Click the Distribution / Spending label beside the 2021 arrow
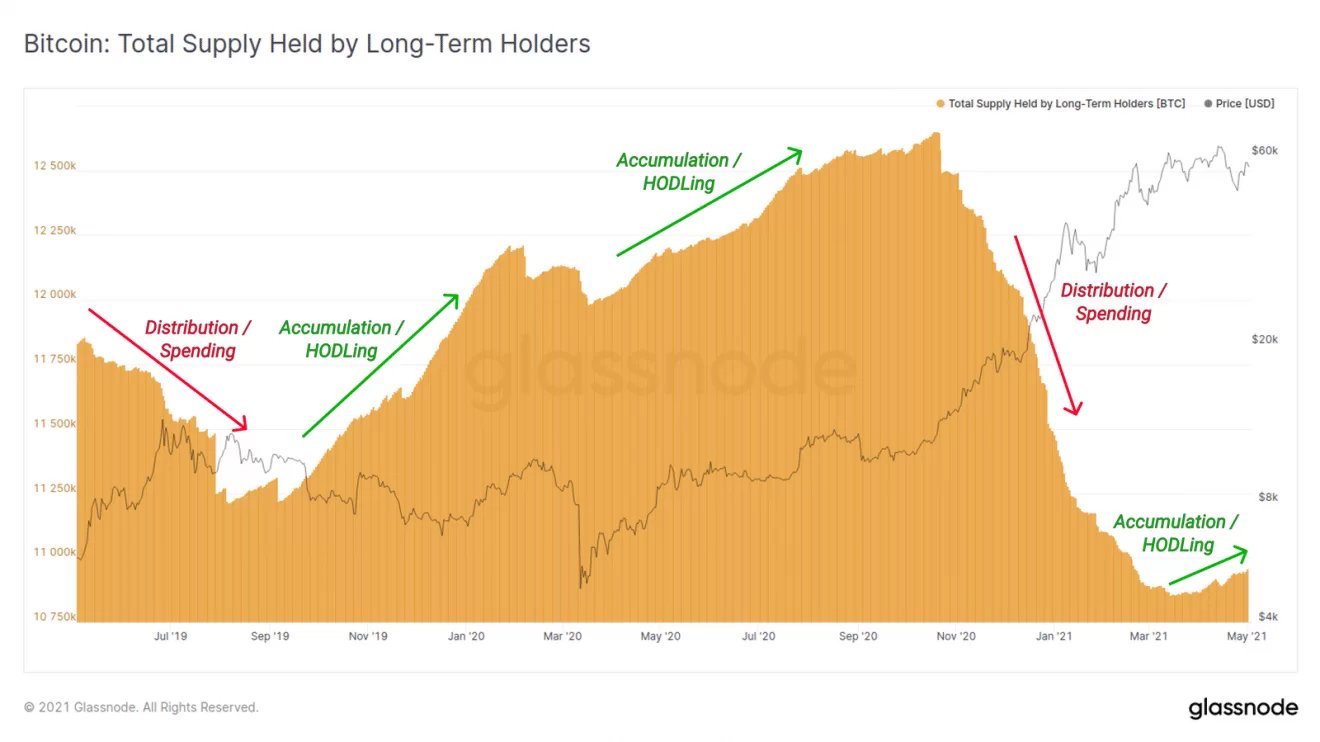Viewport: 1320px width, 742px height. pos(1113,302)
